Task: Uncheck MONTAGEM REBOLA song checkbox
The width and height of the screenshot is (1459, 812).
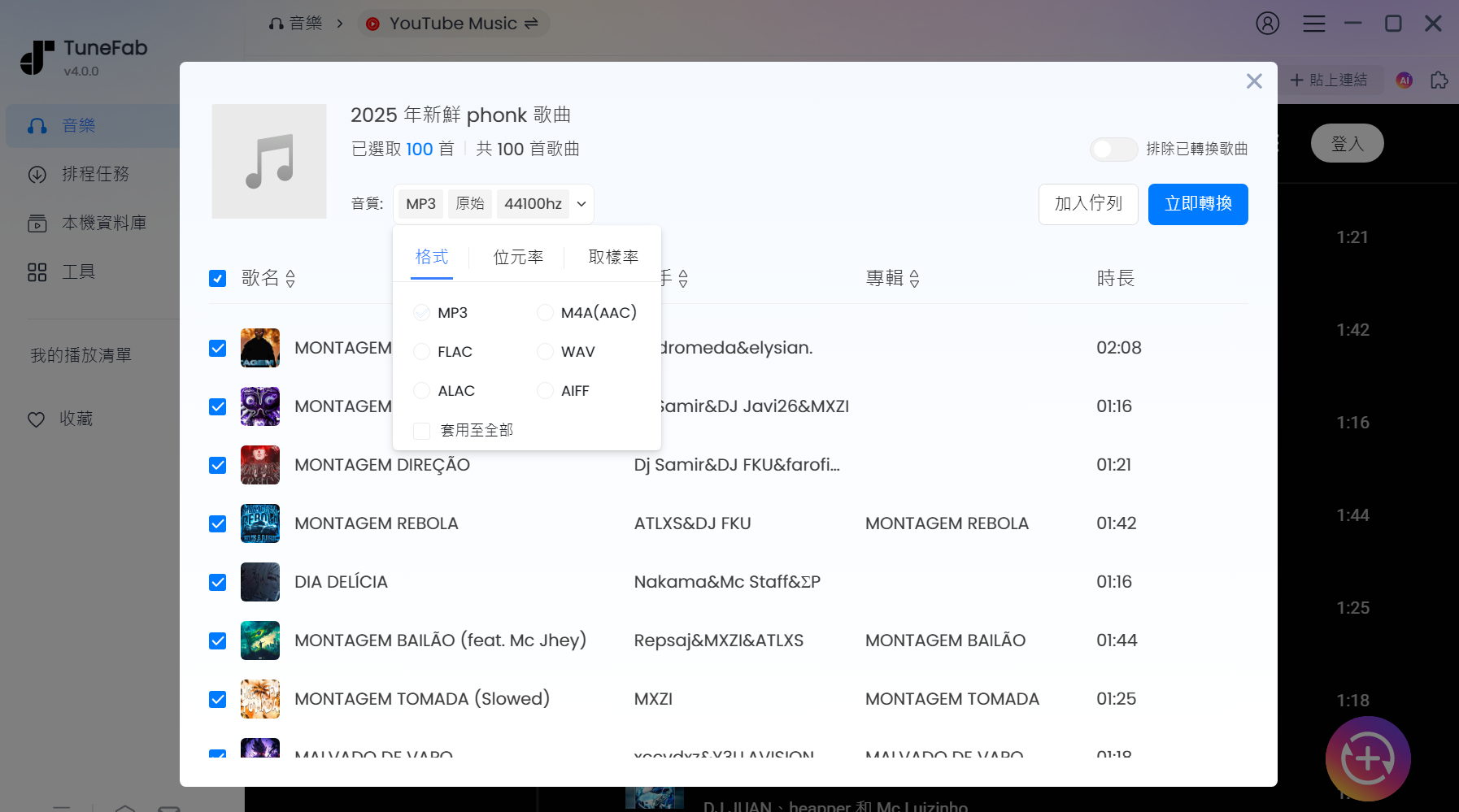Action: (x=217, y=523)
